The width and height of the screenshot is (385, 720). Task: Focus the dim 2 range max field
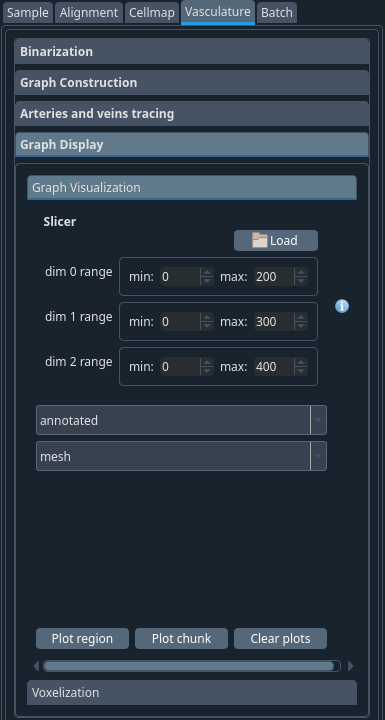pyautogui.click(x=274, y=367)
